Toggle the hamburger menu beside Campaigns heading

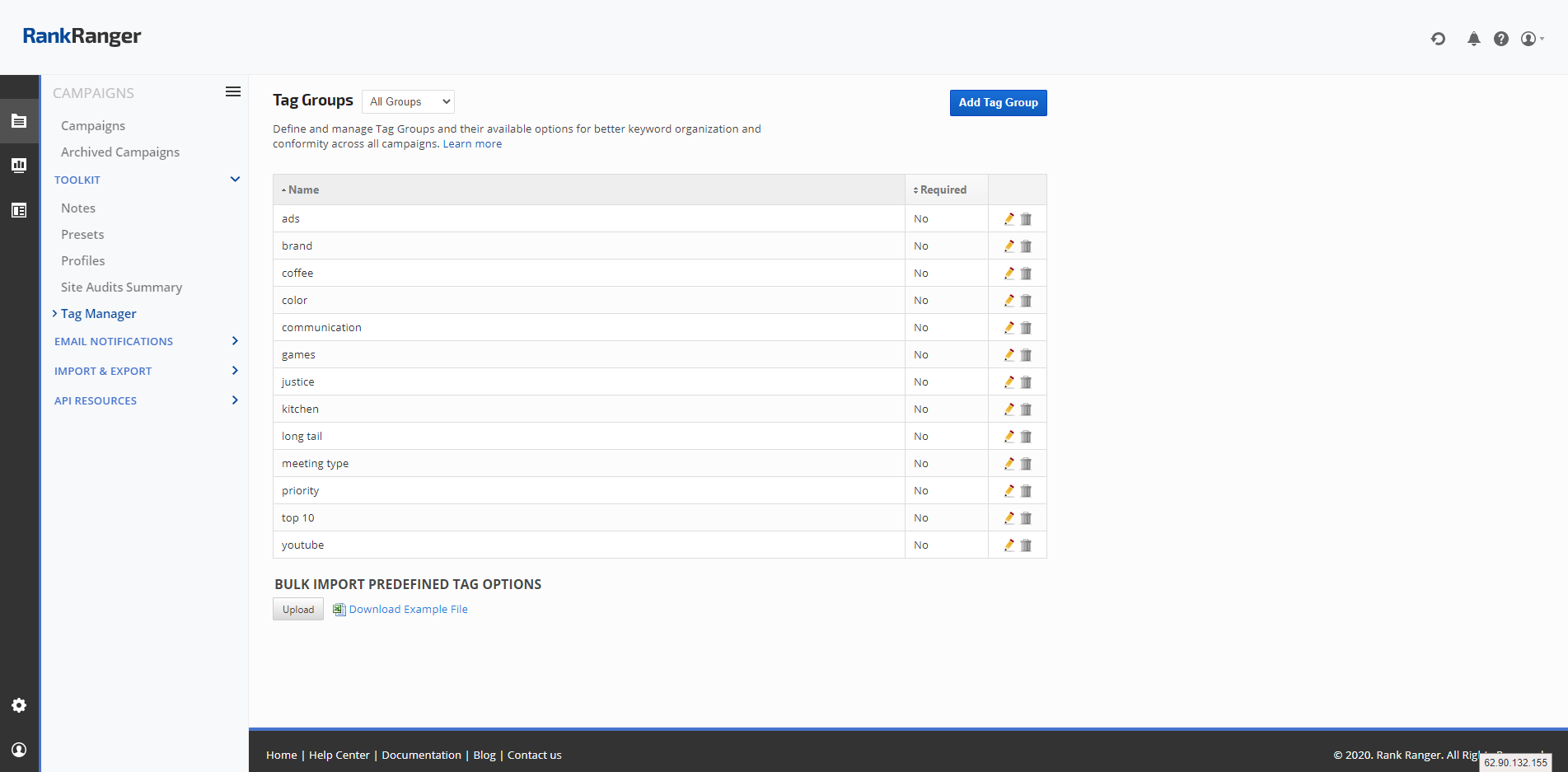coord(233,92)
